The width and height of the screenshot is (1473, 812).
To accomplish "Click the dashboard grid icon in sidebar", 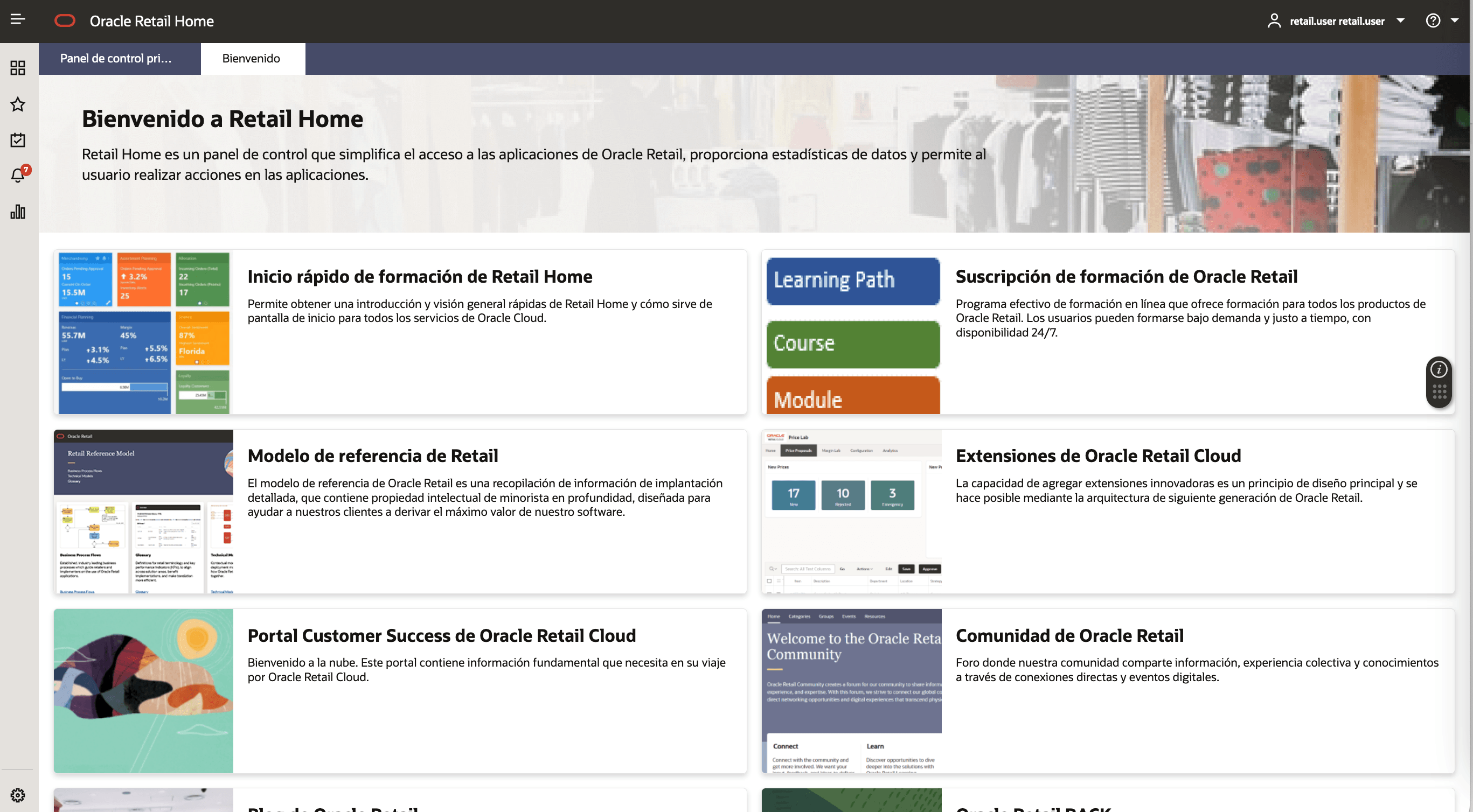I will 18,68.
